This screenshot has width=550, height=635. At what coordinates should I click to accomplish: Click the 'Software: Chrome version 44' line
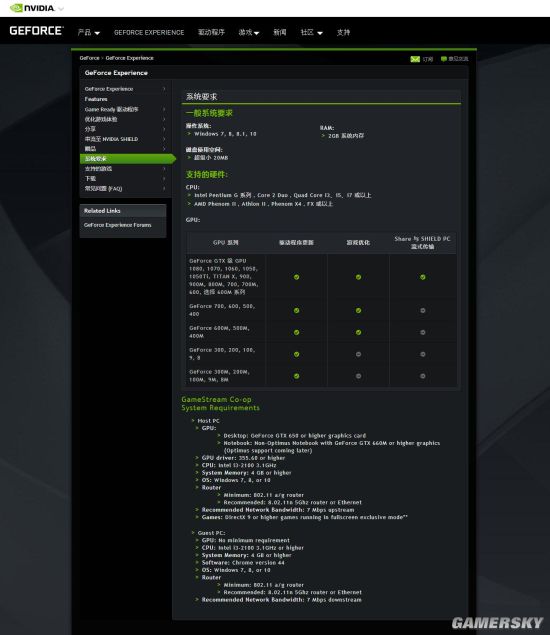point(243,563)
